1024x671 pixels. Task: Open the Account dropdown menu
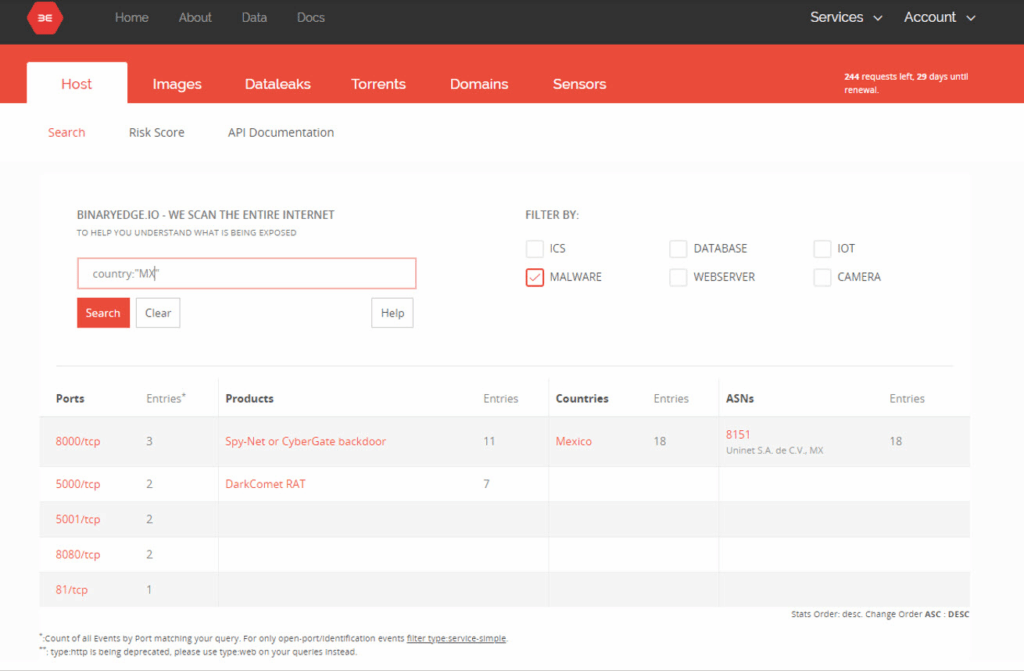940,18
